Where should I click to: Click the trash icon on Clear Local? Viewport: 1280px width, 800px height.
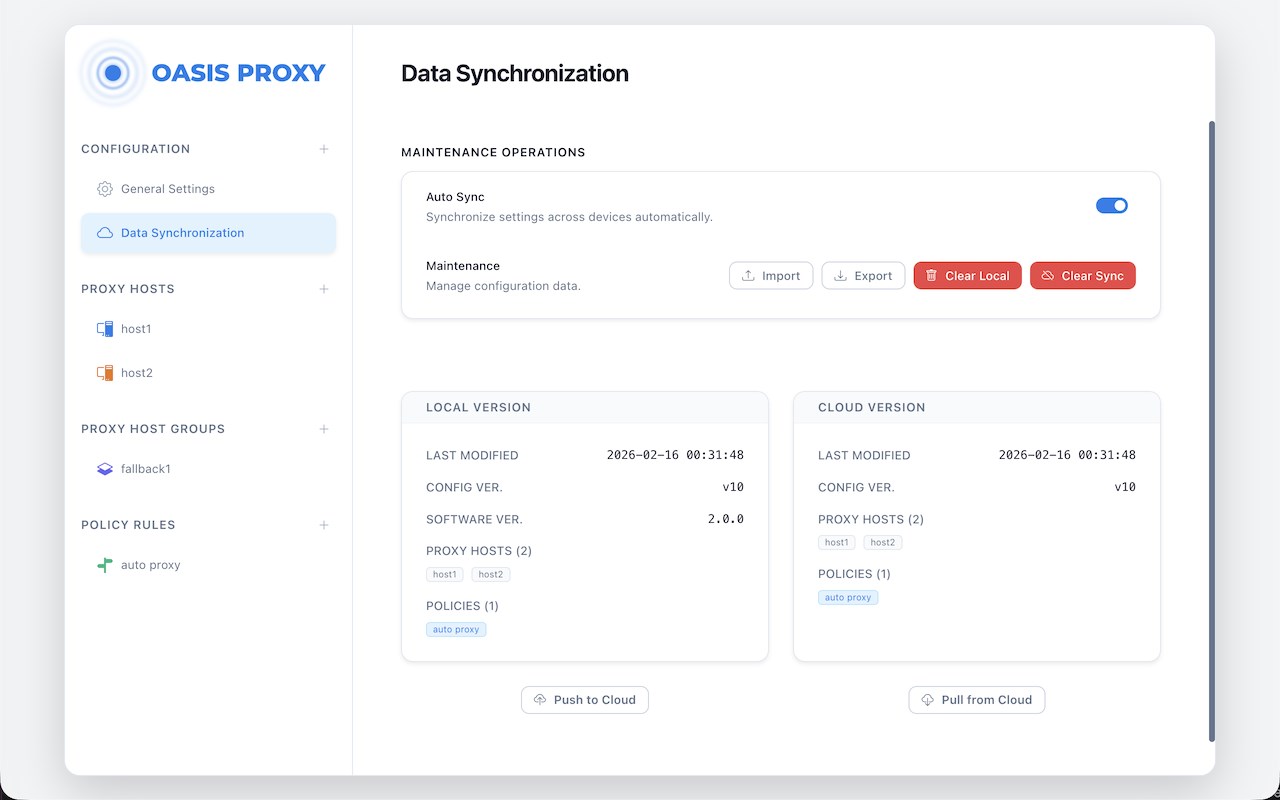pyautogui.click(x=932, y=276)
